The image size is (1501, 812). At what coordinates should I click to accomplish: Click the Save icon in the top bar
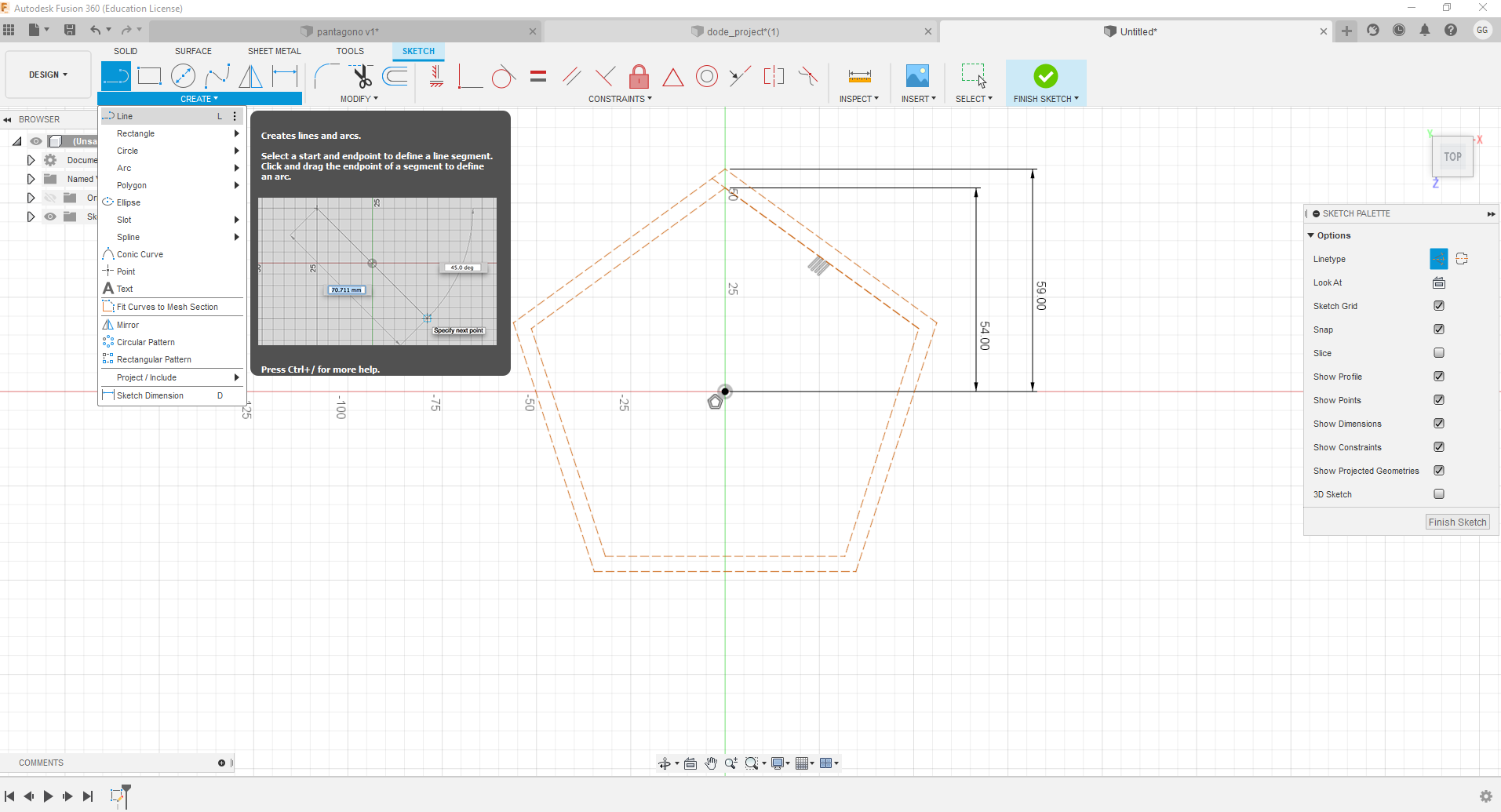(70, 30)
